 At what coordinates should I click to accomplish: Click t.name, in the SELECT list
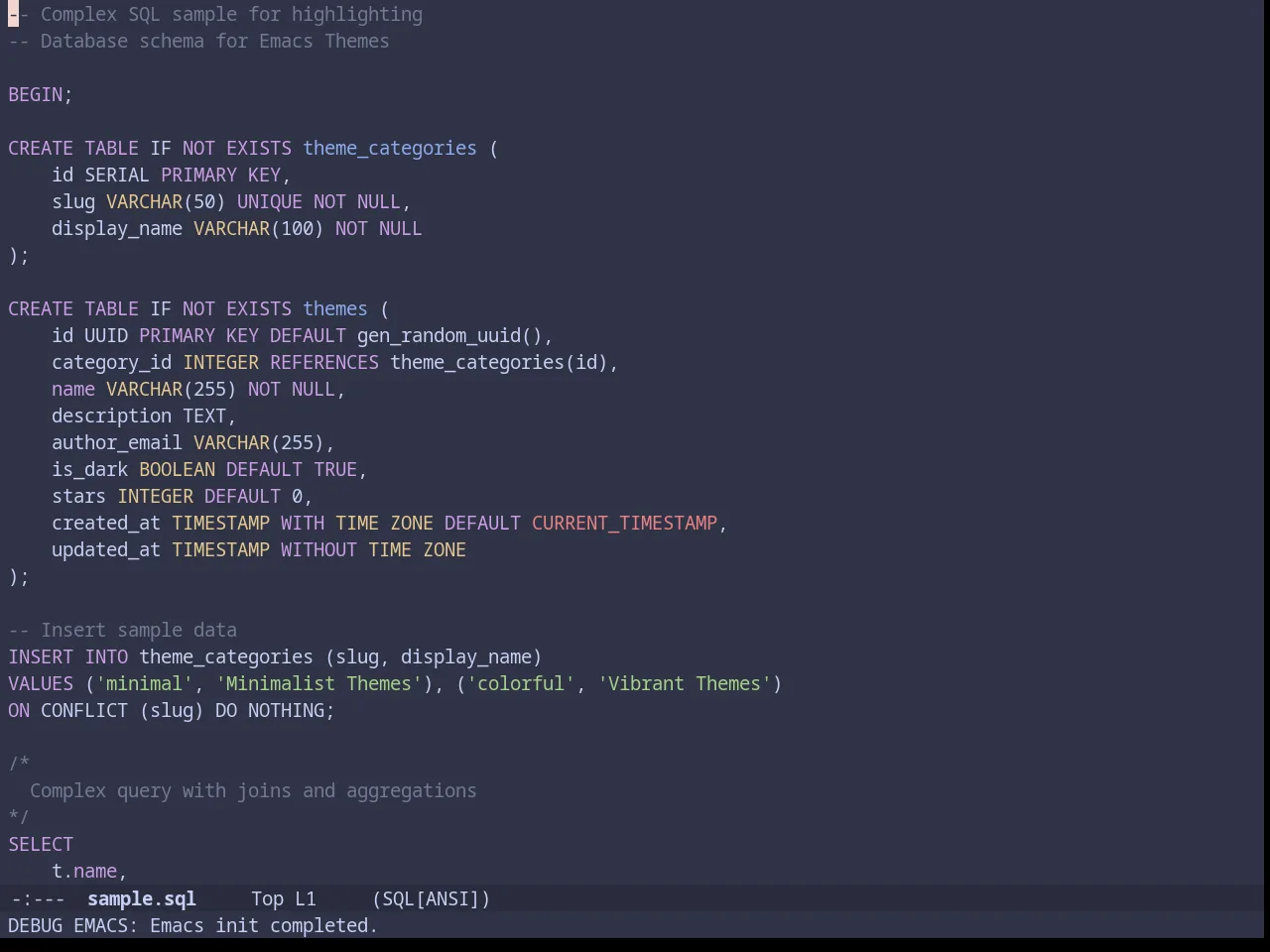tap(90, 871)
